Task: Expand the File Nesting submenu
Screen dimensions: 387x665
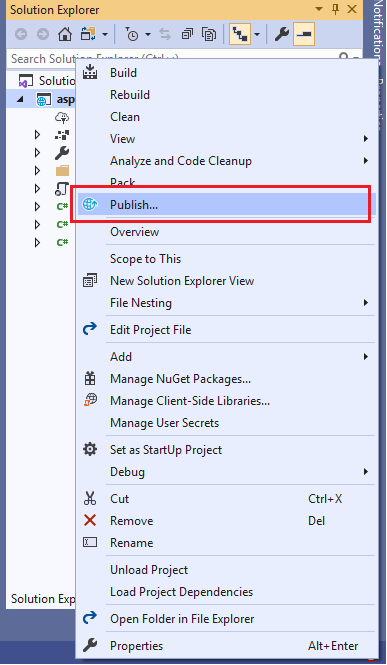Action: [x=366, y=303]
